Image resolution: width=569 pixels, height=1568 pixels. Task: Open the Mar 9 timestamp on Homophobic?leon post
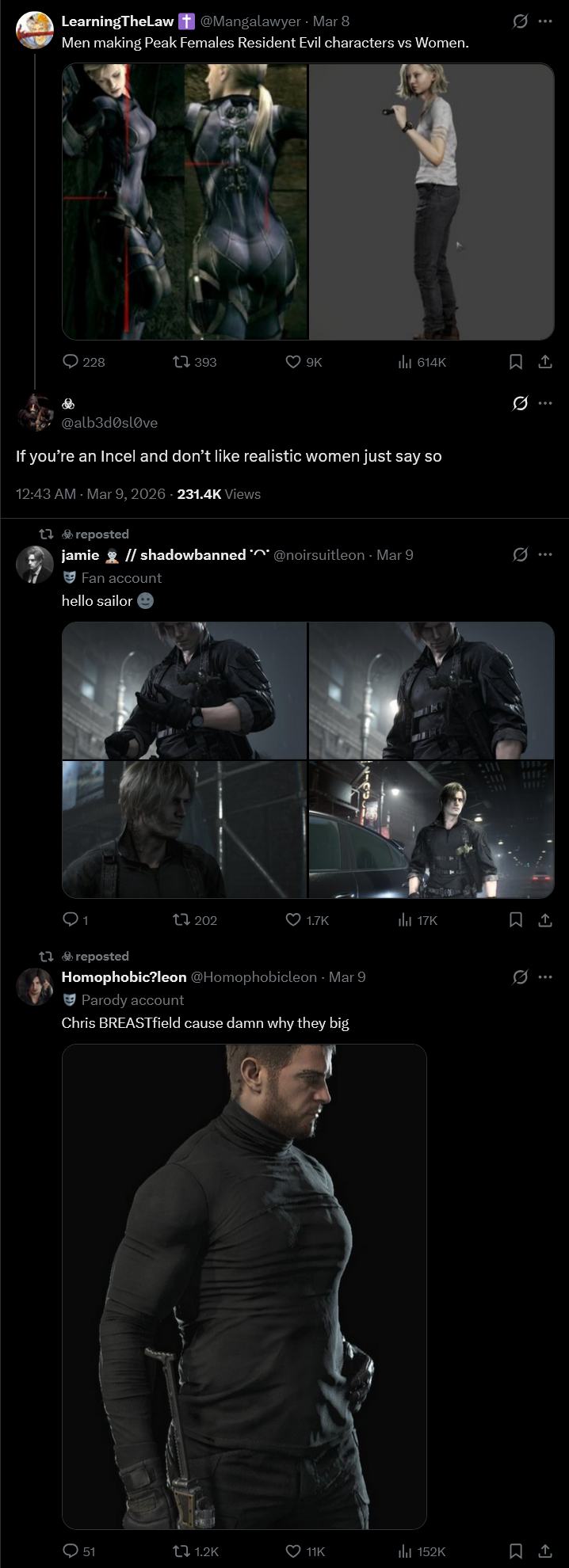(x=347, y=977)
